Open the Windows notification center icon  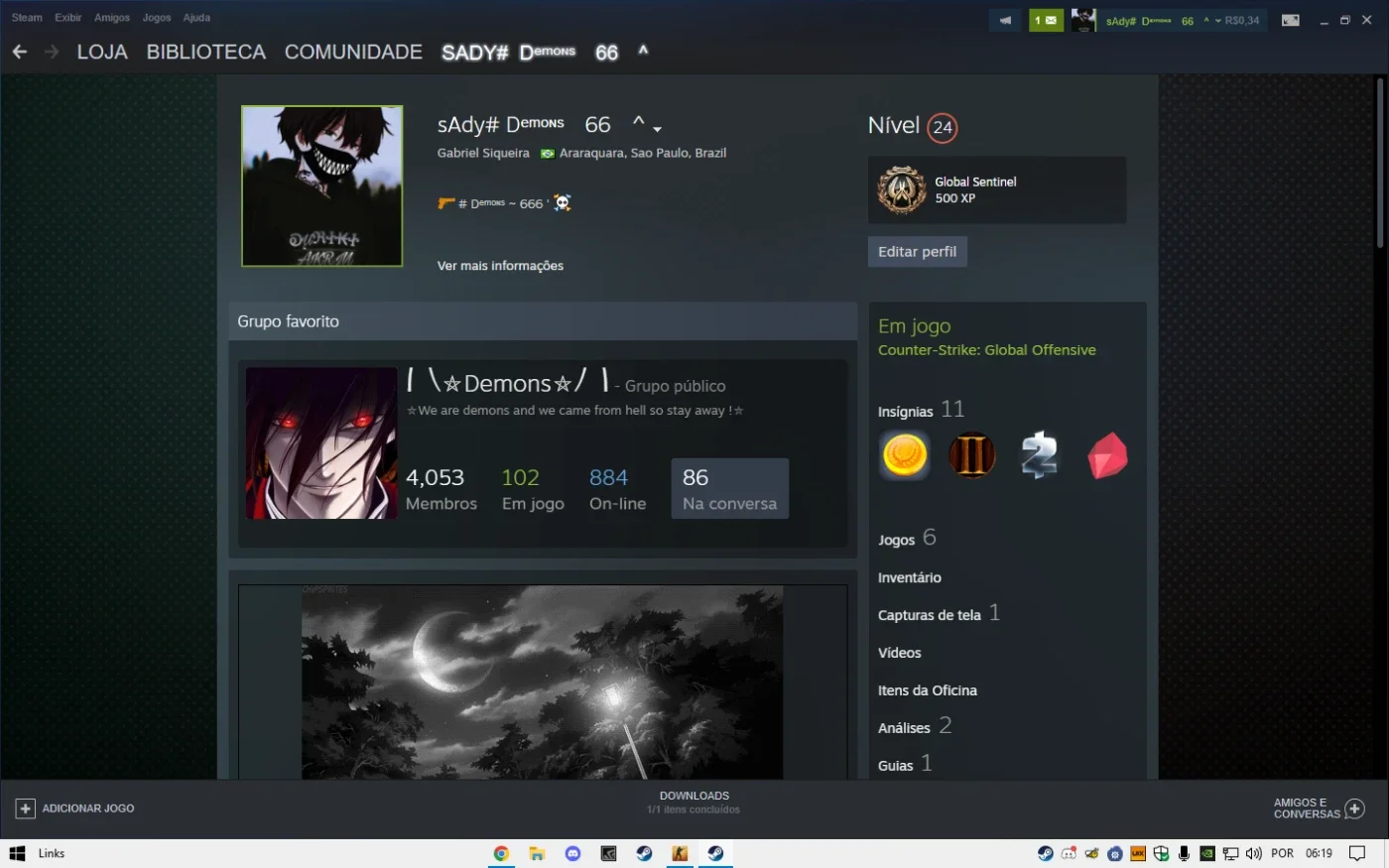tap(1357, 853)
